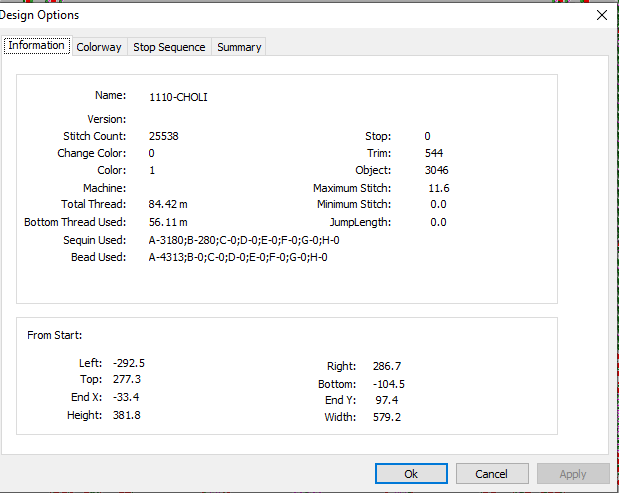Click the Minimum Stitch label
Screen dimensions: 619x493
(x=354, y=204)
